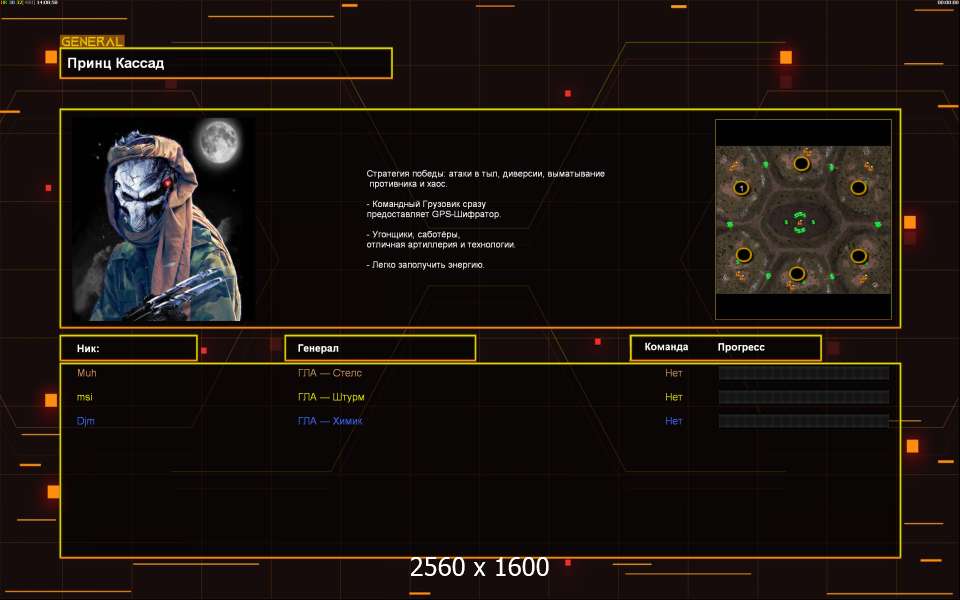960x600 pixels.
Task: Pick the bottom-left start position on minimap
Action: [x=743, y=255]
